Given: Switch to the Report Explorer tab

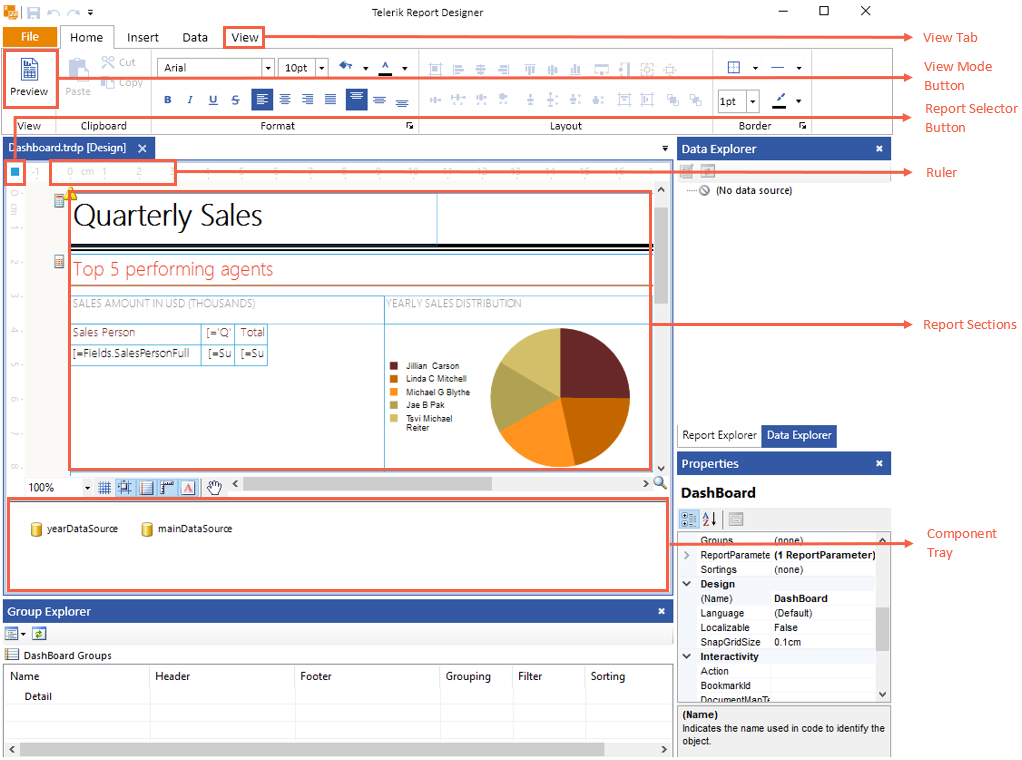Looking at the screenshot, I should [x=719, y=436].
